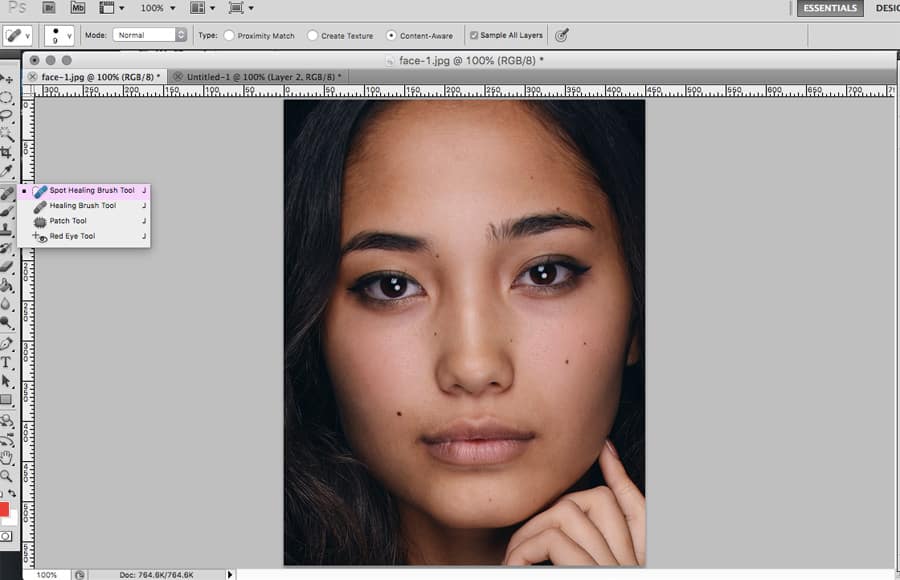900x580 pixels.
Task: Select the Hand tool
Action: click(x=7, y=458)
